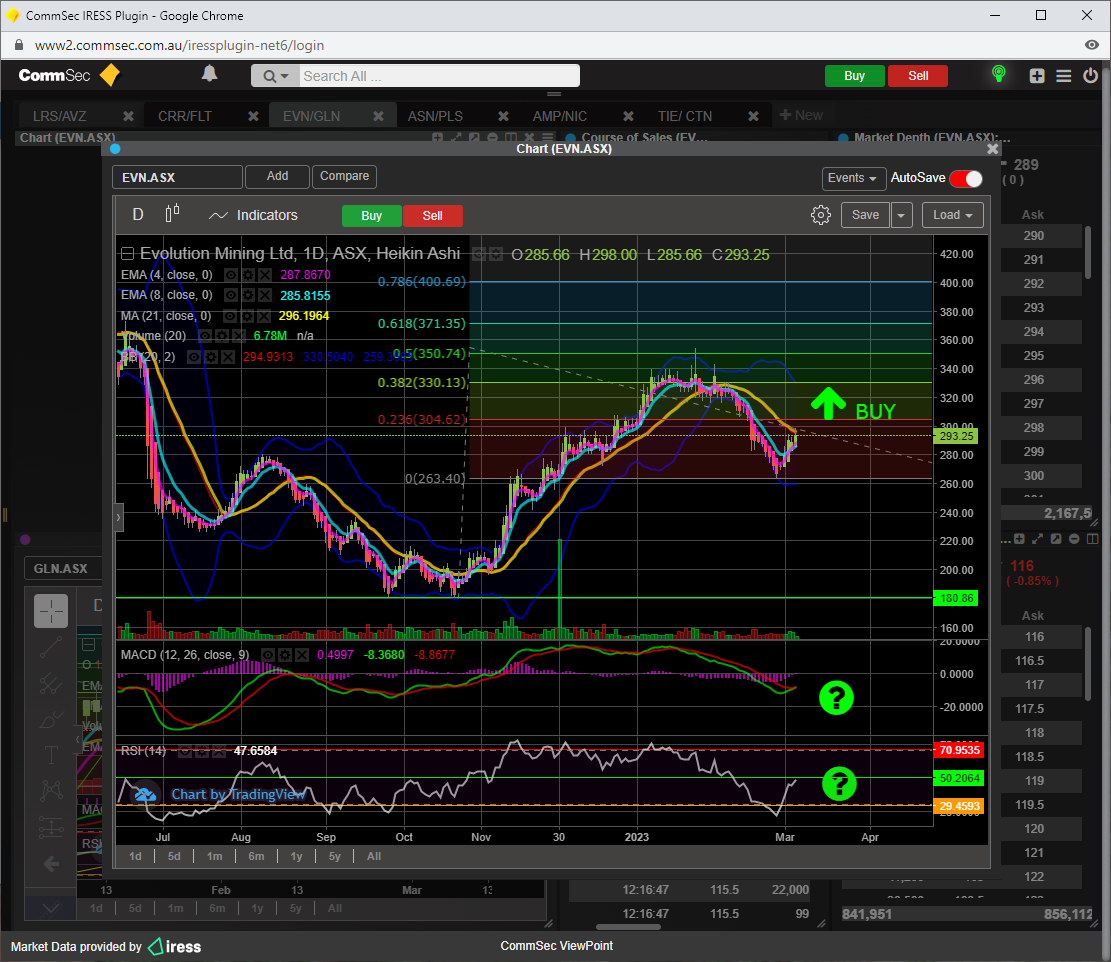This screenshot has height=962, width=1111.
Task: Switch to the TIE/ CTN tab
Action: [x=684, y=116]
